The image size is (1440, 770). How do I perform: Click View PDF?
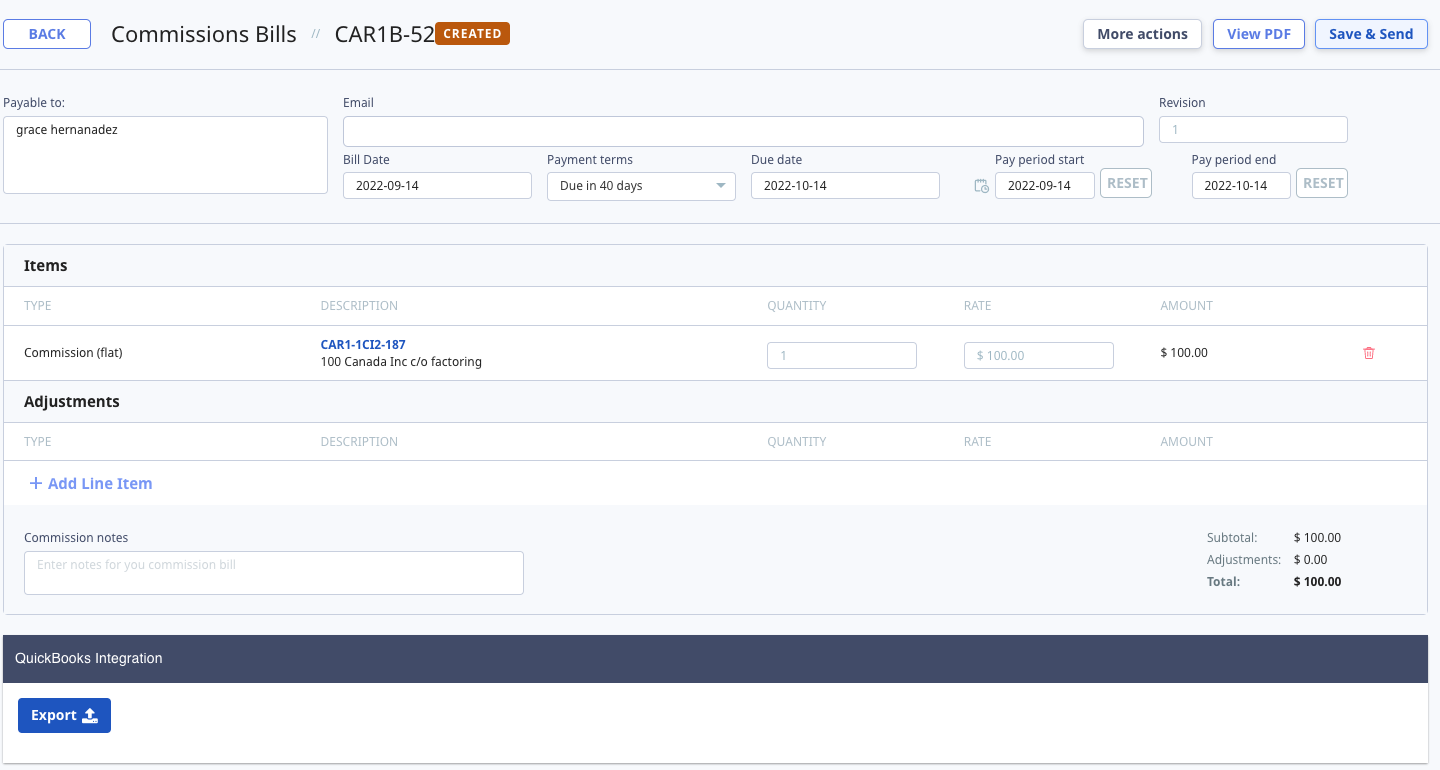[1258, 33]
